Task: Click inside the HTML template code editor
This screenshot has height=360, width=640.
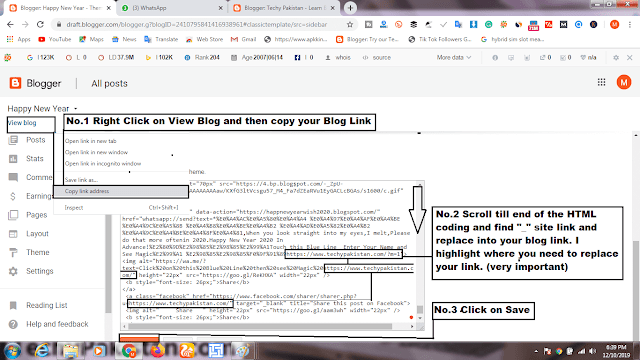Action: tap(268, 251)
